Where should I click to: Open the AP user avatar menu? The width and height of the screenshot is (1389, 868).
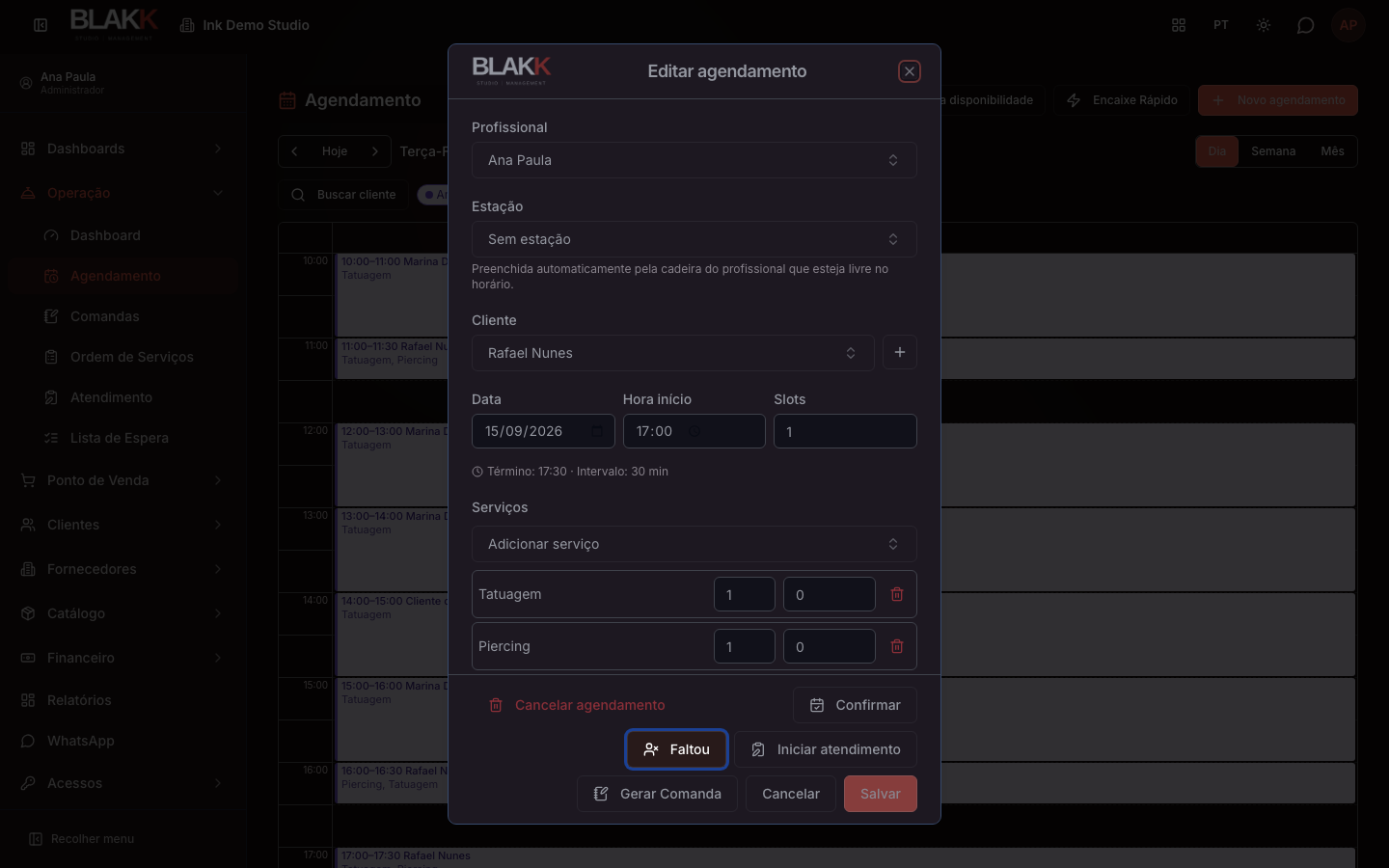(1348, 25)
